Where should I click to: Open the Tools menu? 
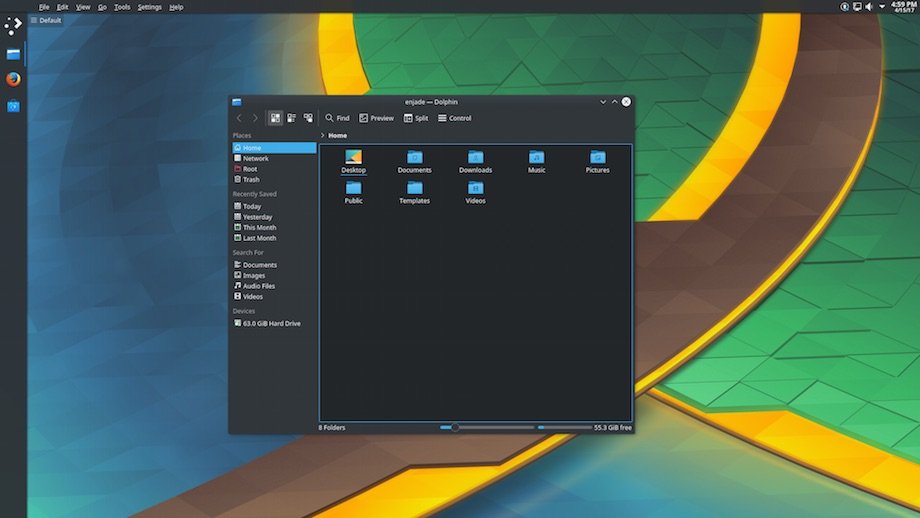tap(122, 7)
